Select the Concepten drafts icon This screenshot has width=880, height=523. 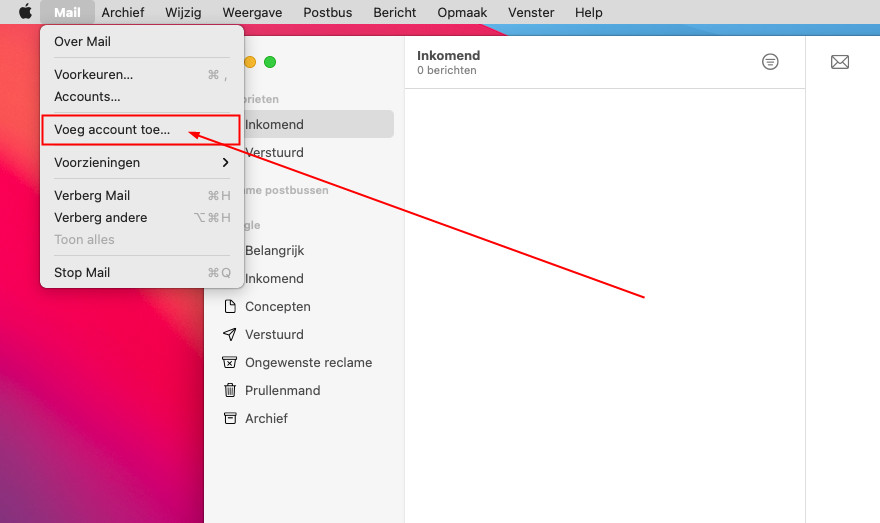230,306
